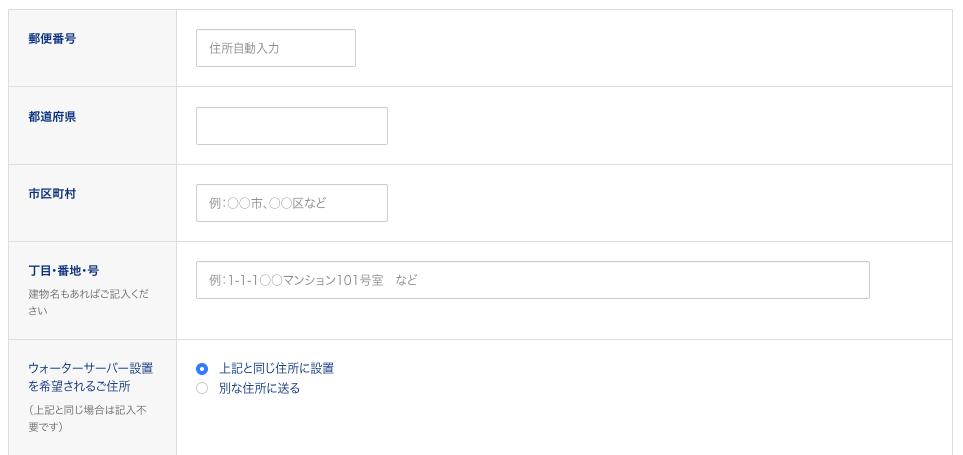This screenshot has height=455, width=963.
Task: Focus the 丁目・番地・号 street address field
Action: pos(532,280)
